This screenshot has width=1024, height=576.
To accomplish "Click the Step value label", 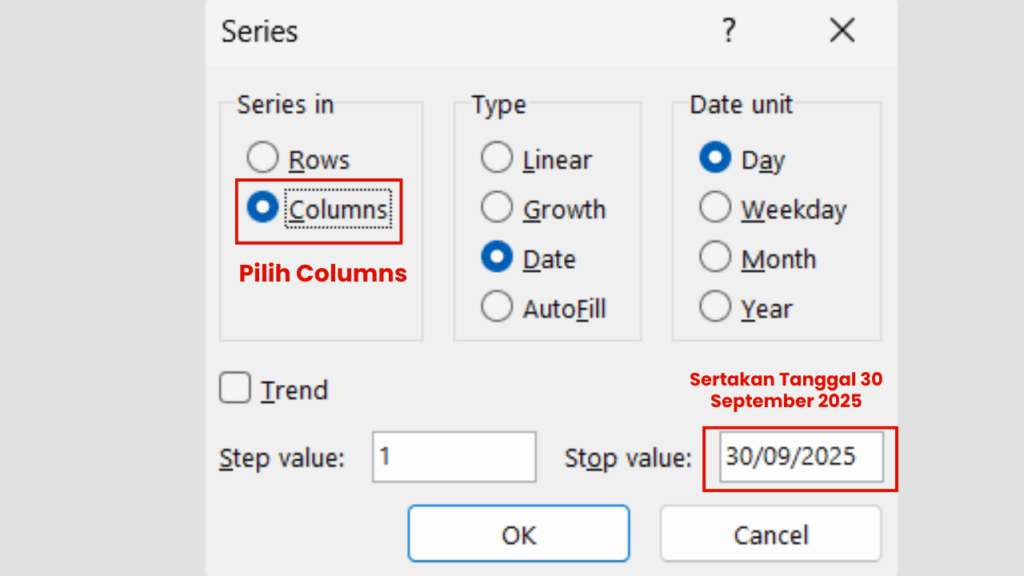I will (x=283, y=458).
